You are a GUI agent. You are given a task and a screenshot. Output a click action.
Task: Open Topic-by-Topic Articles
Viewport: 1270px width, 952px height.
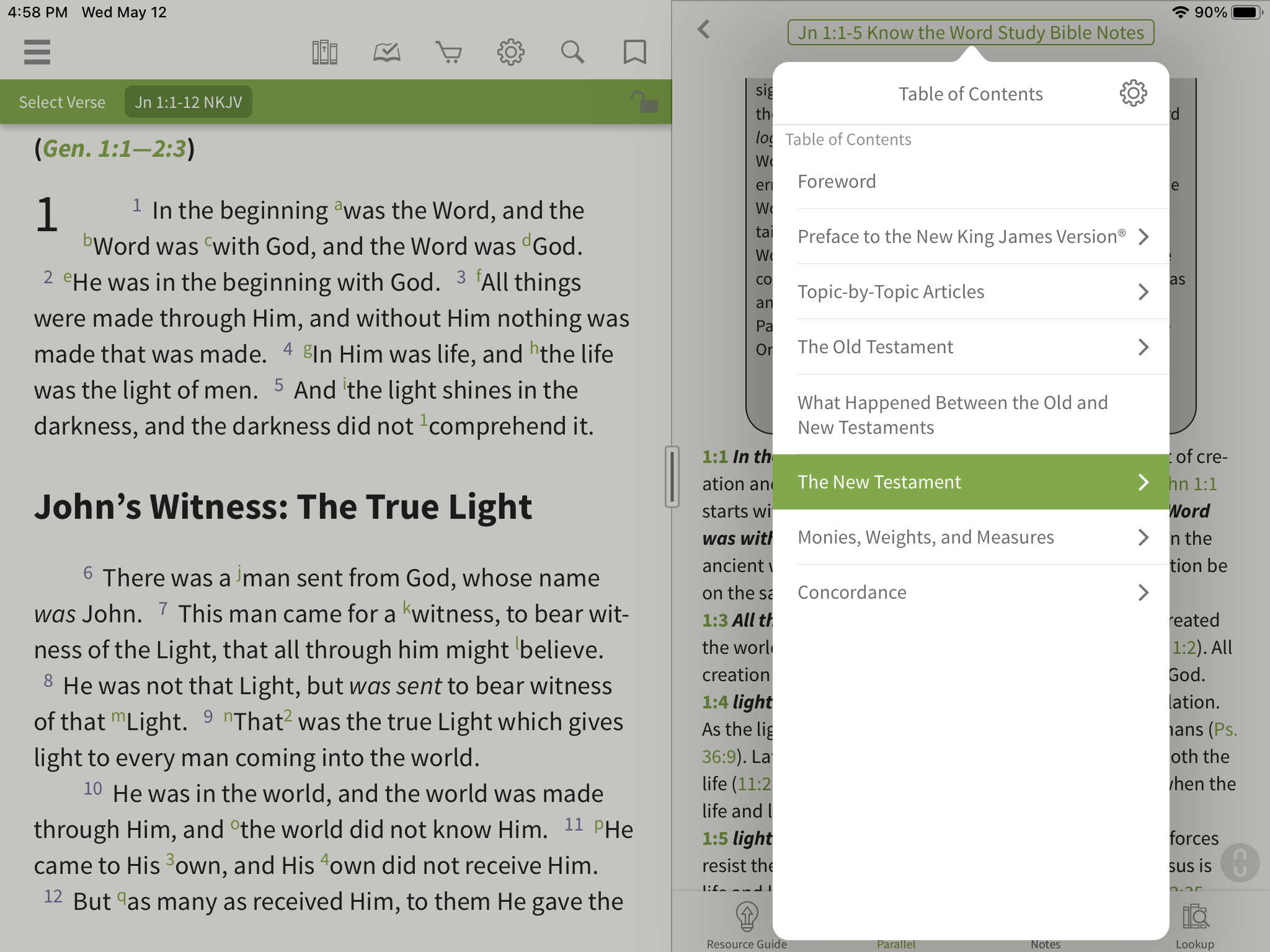[x=970, y=292]
